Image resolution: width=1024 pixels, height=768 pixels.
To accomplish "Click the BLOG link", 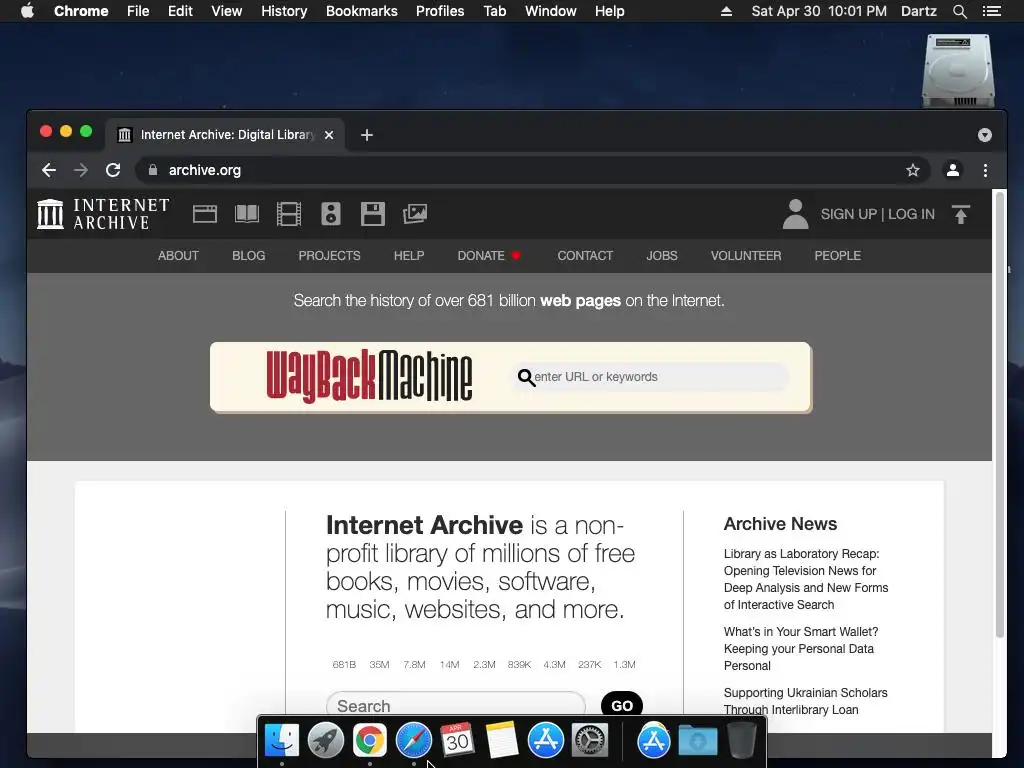I will coord(249,256).
